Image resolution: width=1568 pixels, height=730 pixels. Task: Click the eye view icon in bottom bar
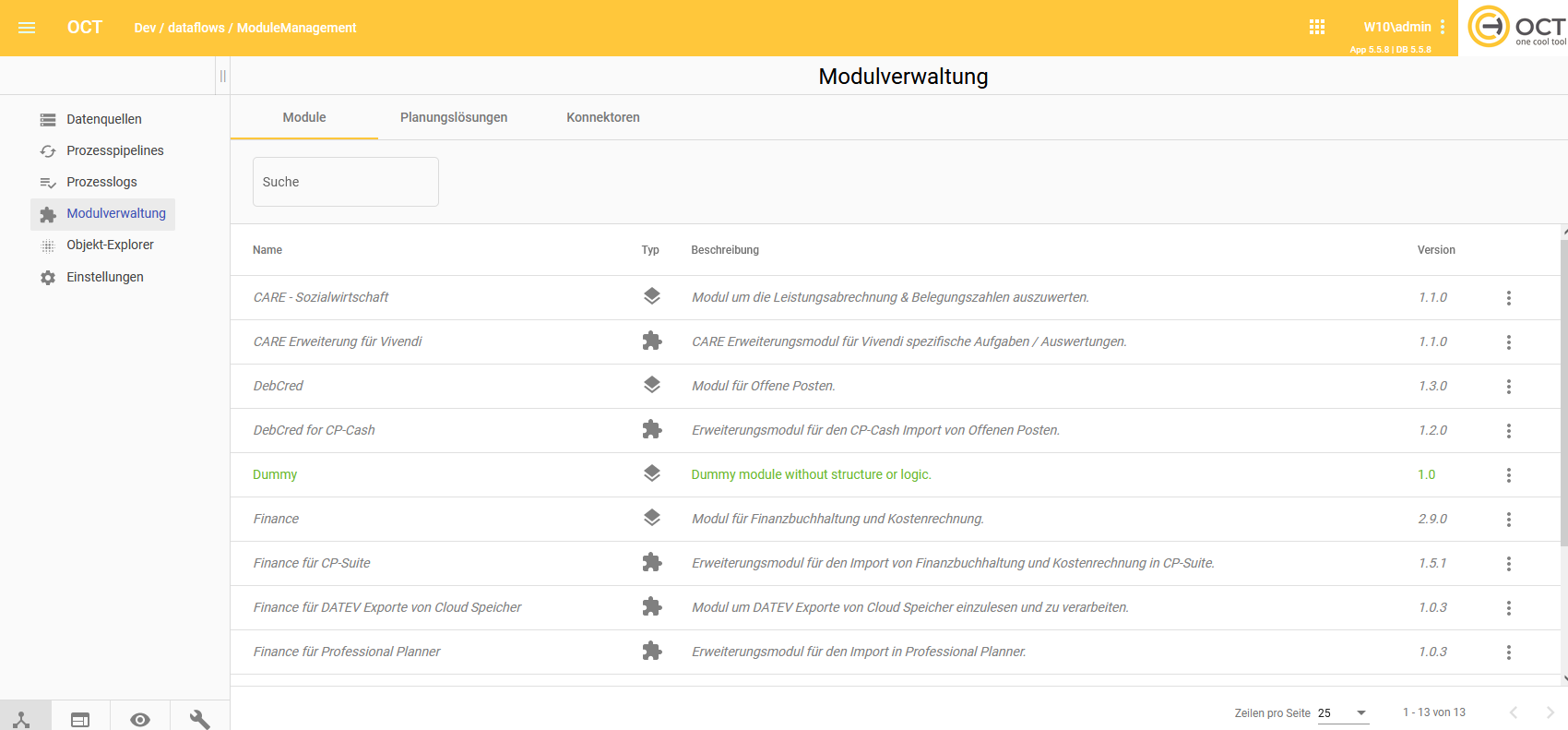(140, 719)
